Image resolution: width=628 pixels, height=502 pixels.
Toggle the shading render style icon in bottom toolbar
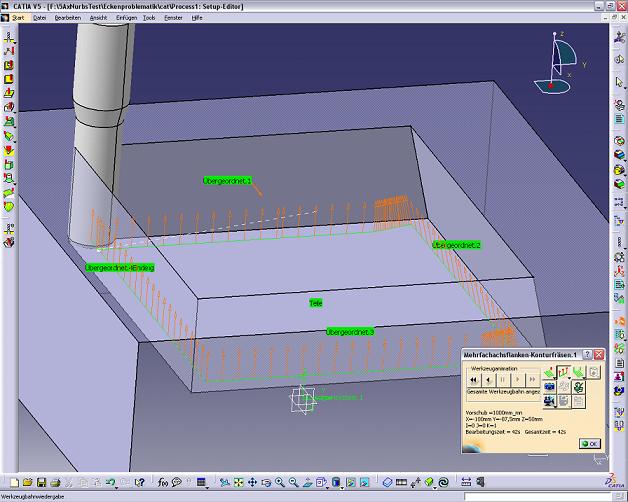[x=336, y=482]
